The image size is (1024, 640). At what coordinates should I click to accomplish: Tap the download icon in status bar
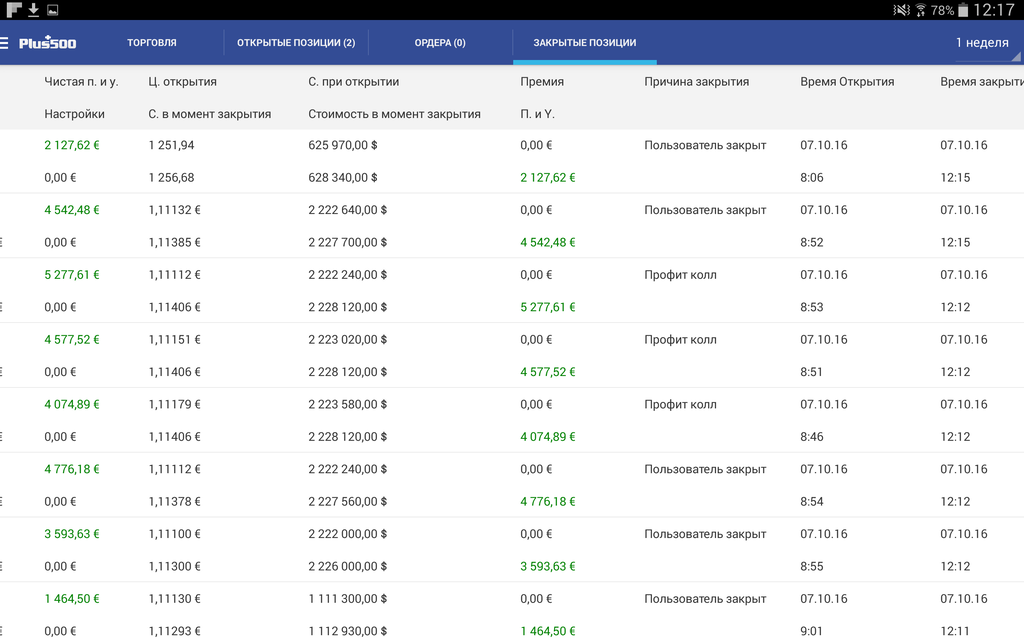(x=33, y=10)
